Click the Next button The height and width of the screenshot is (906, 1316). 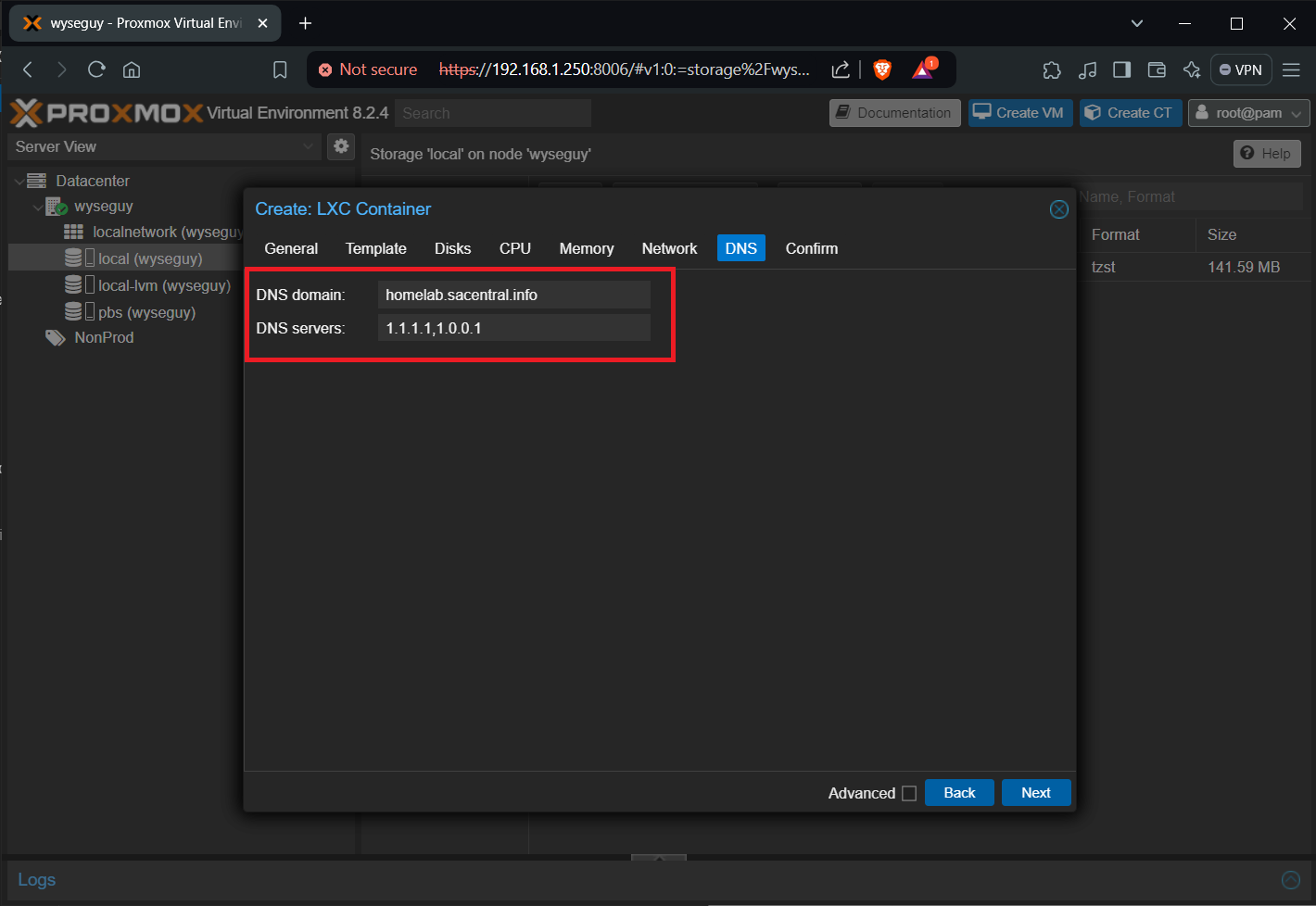click(1036, 793)
